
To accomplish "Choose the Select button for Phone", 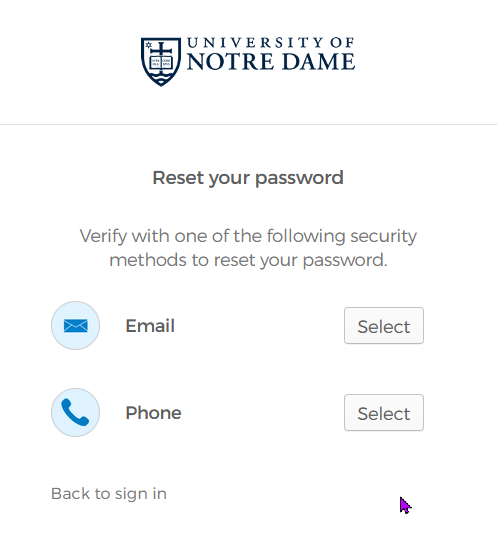I will (x=384, y=413).
